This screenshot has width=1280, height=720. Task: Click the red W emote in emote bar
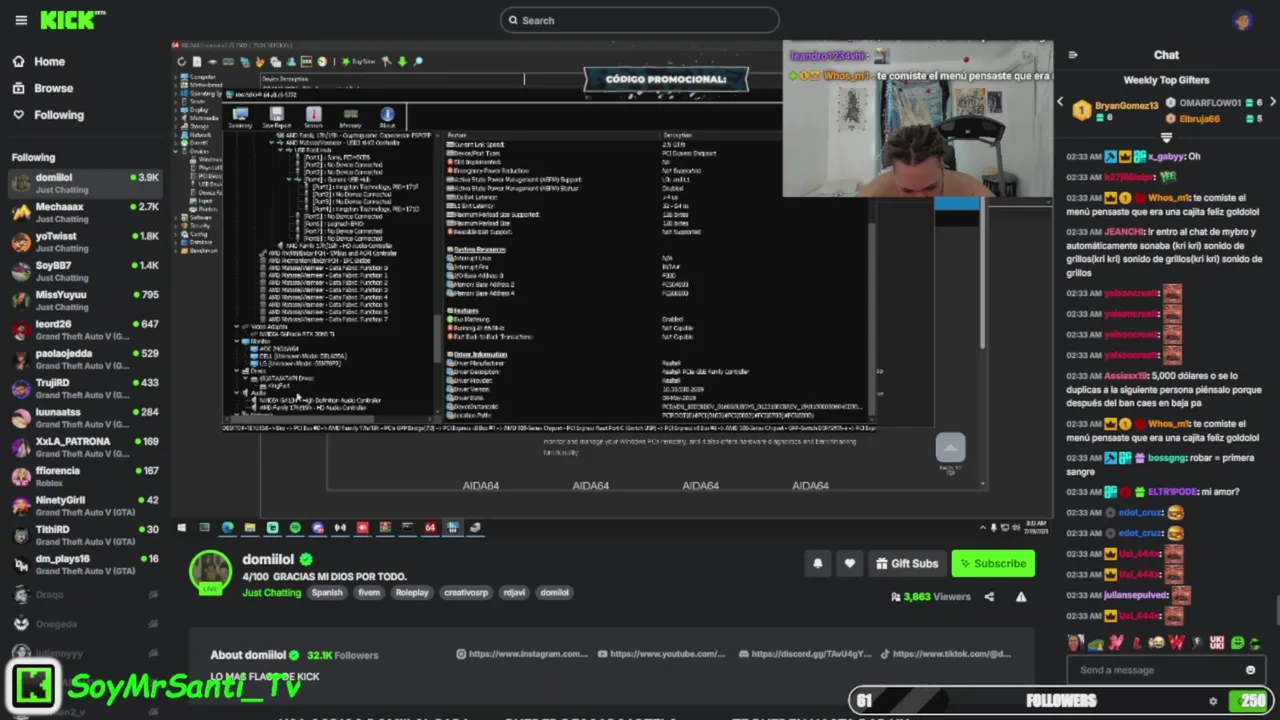pyautogui.click(x=1177, y=643)
